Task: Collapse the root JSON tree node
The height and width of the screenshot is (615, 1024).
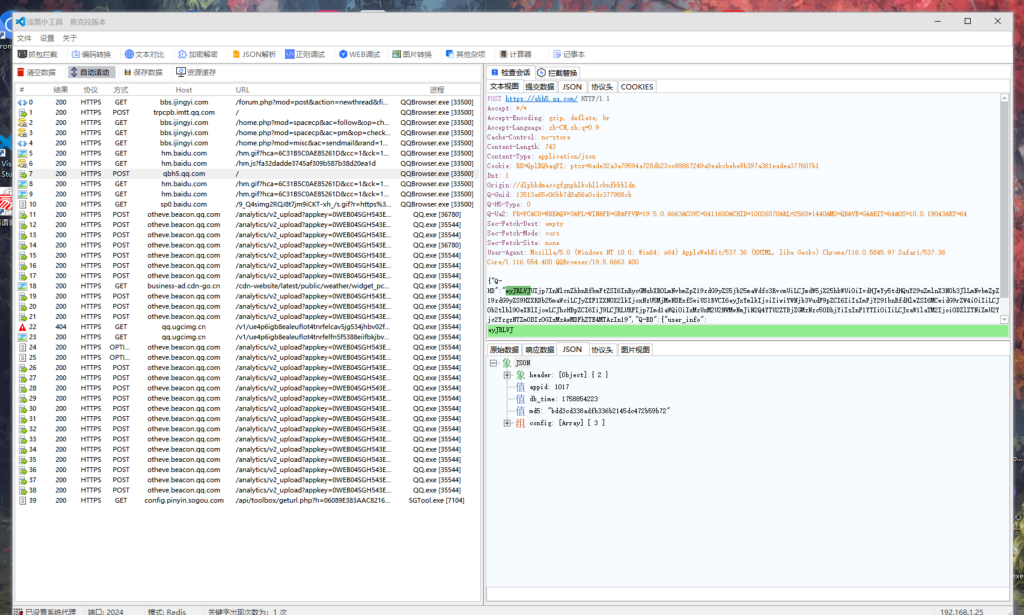Action: (x=495, y=363)
